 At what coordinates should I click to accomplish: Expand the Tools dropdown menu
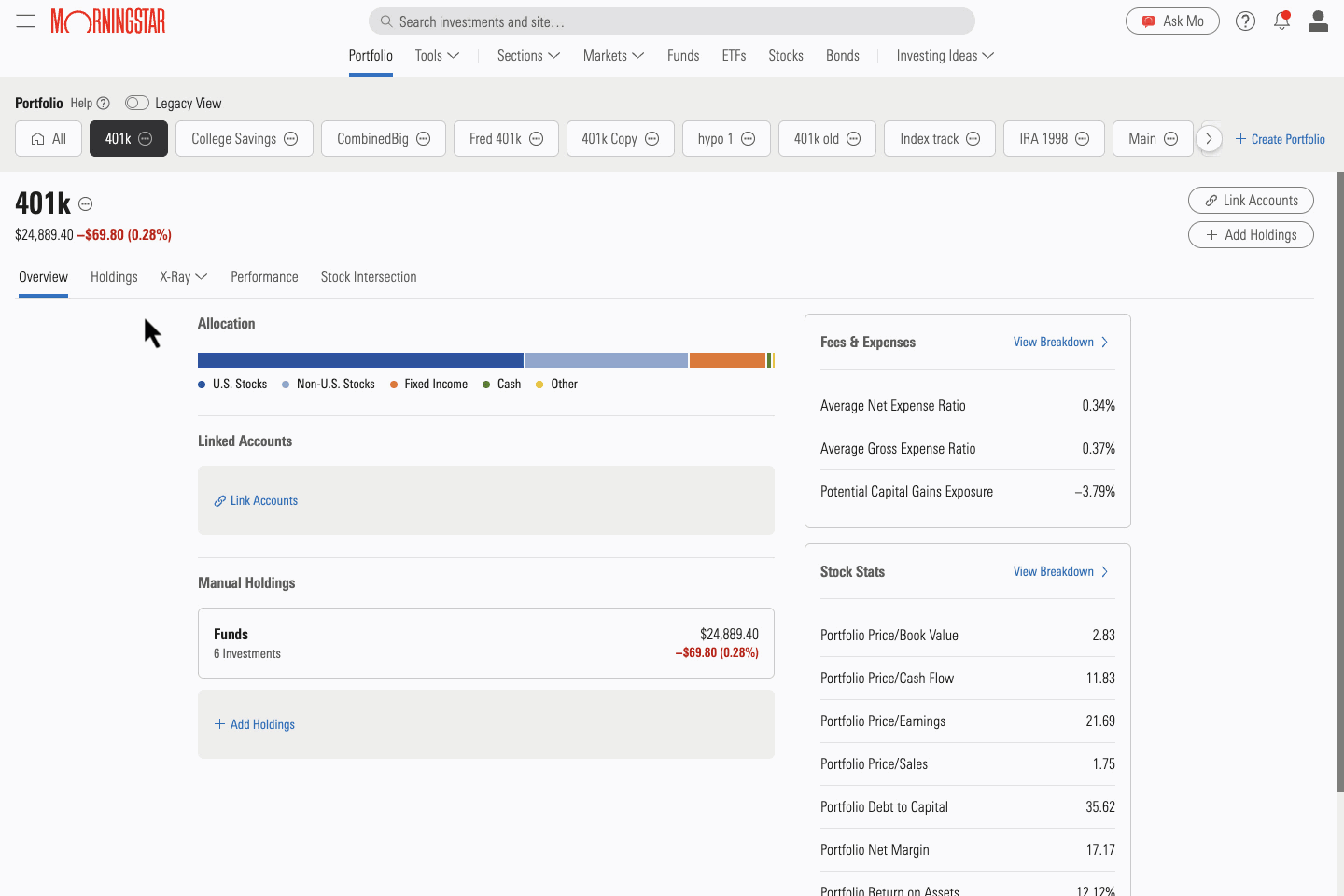tap(437, 56)
